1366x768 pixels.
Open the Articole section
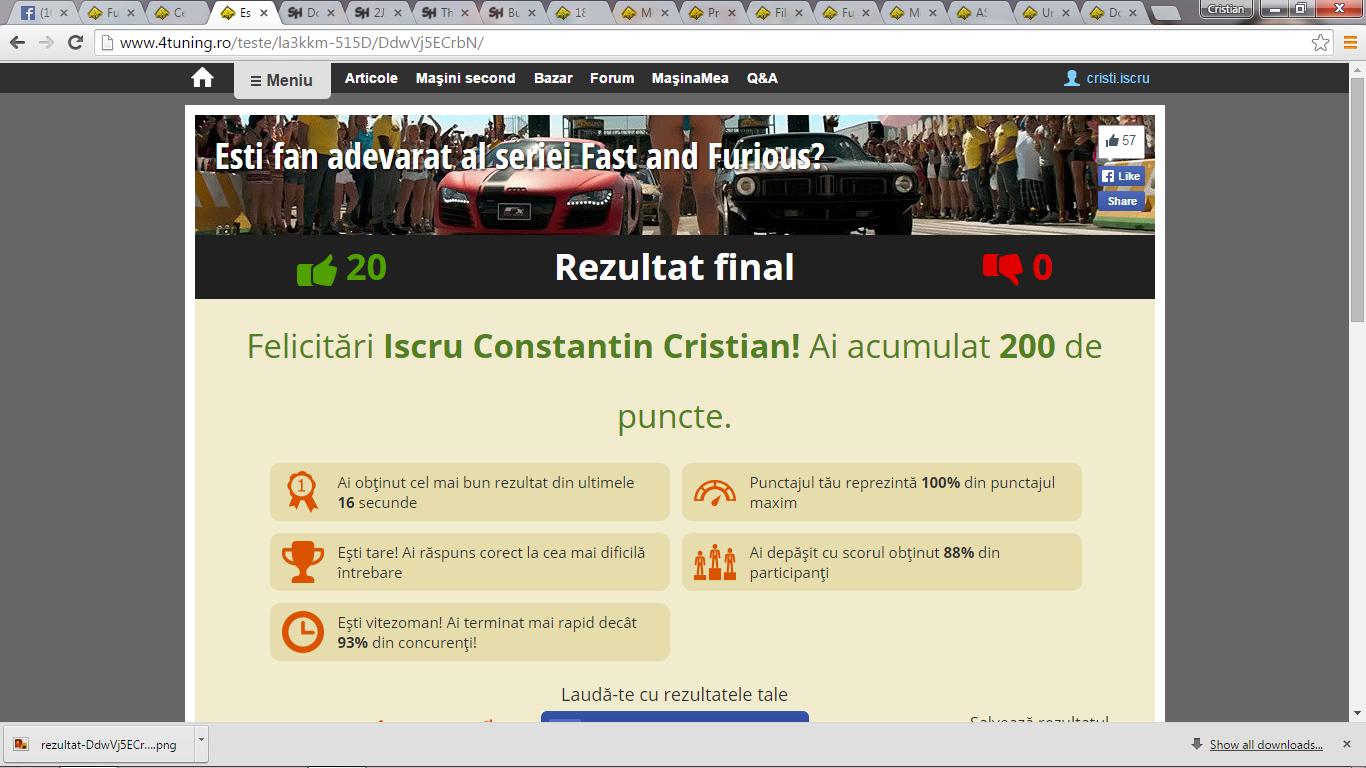(x=371, y=78)
